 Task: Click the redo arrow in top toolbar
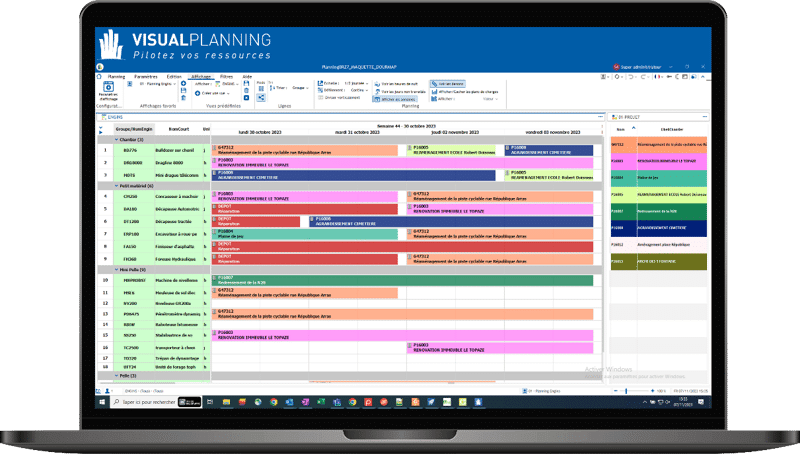coord(643,77)
